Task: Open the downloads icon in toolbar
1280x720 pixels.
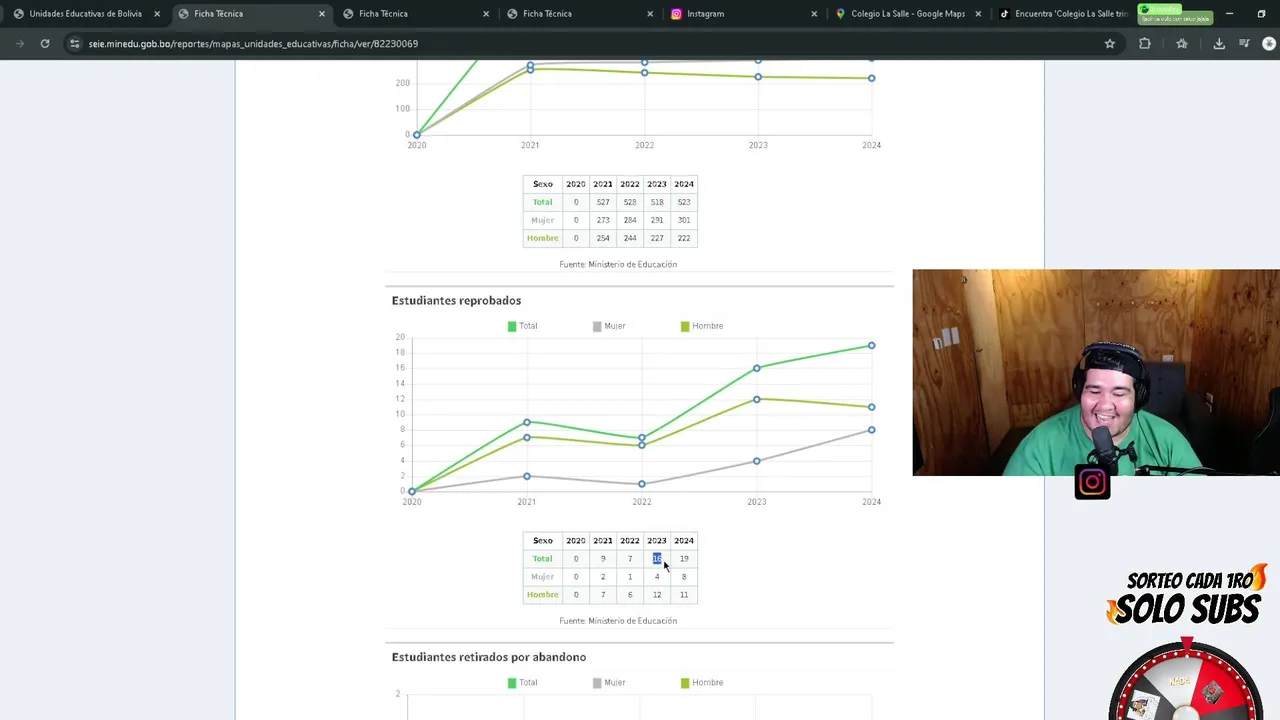Action: click(1219, 44)
